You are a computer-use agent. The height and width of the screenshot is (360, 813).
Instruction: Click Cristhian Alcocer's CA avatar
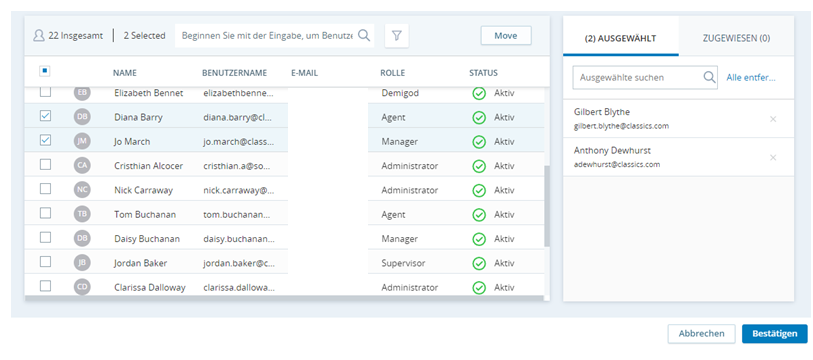(82, 166)
